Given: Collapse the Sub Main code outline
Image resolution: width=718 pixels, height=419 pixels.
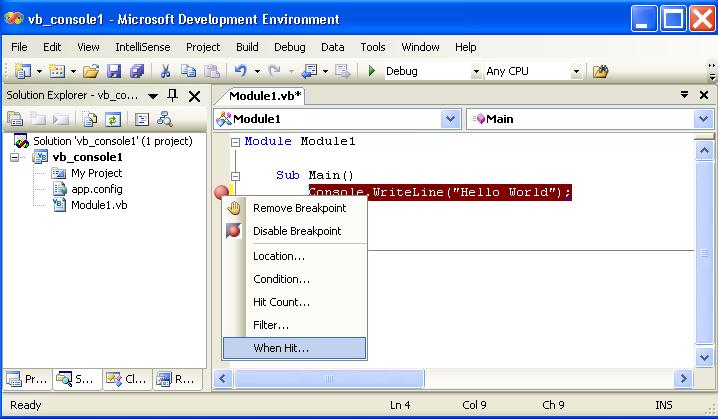Looking at the screenshot, I should (x=235, y=176).
